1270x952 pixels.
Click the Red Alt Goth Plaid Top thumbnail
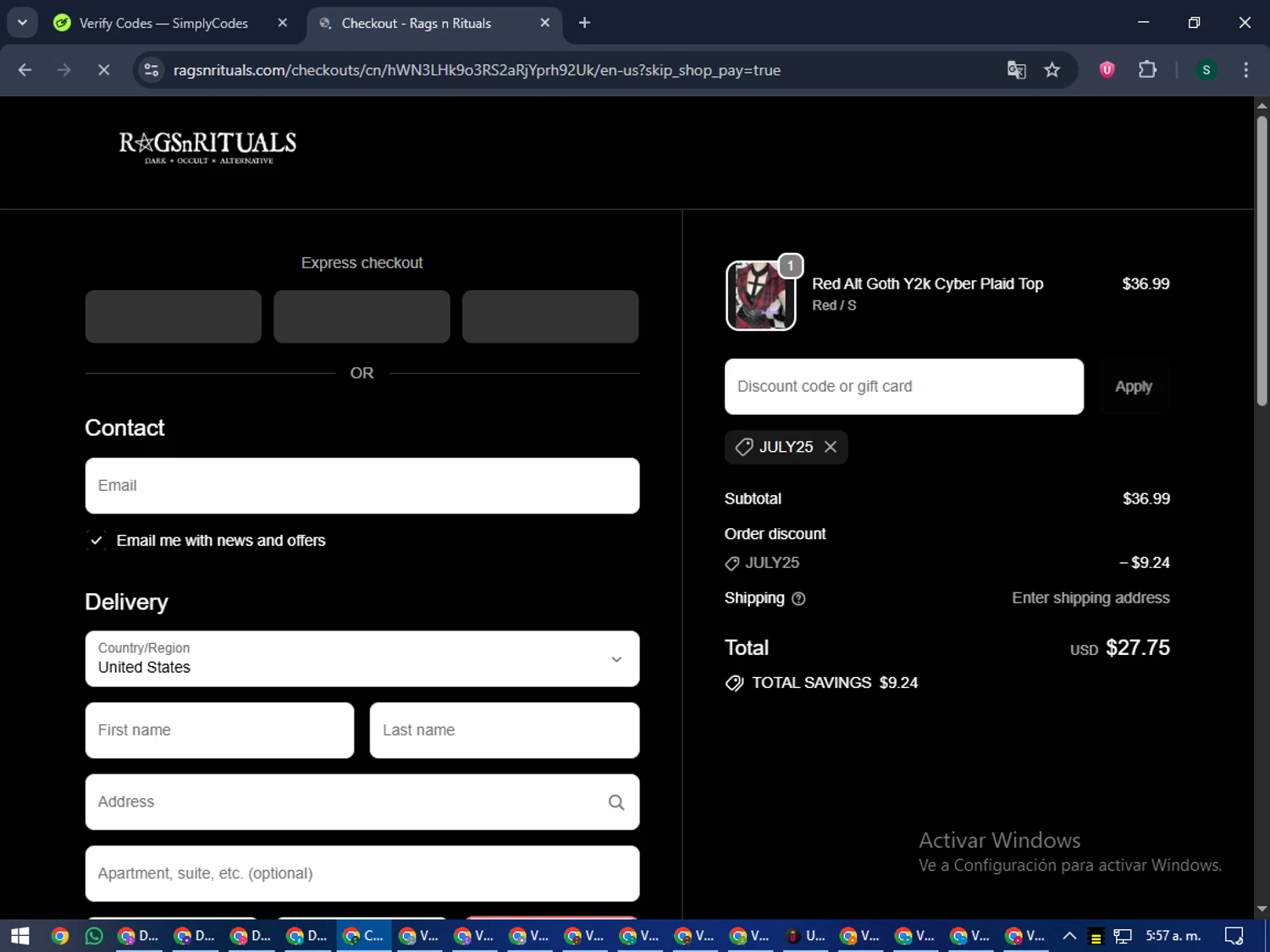[x=761, y=295]
